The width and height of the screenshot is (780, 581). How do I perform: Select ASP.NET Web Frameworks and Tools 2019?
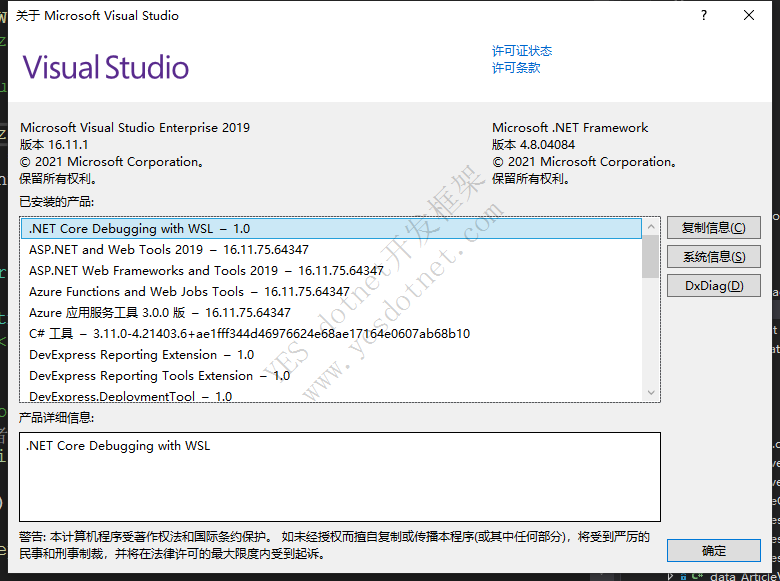pos(331,271)
